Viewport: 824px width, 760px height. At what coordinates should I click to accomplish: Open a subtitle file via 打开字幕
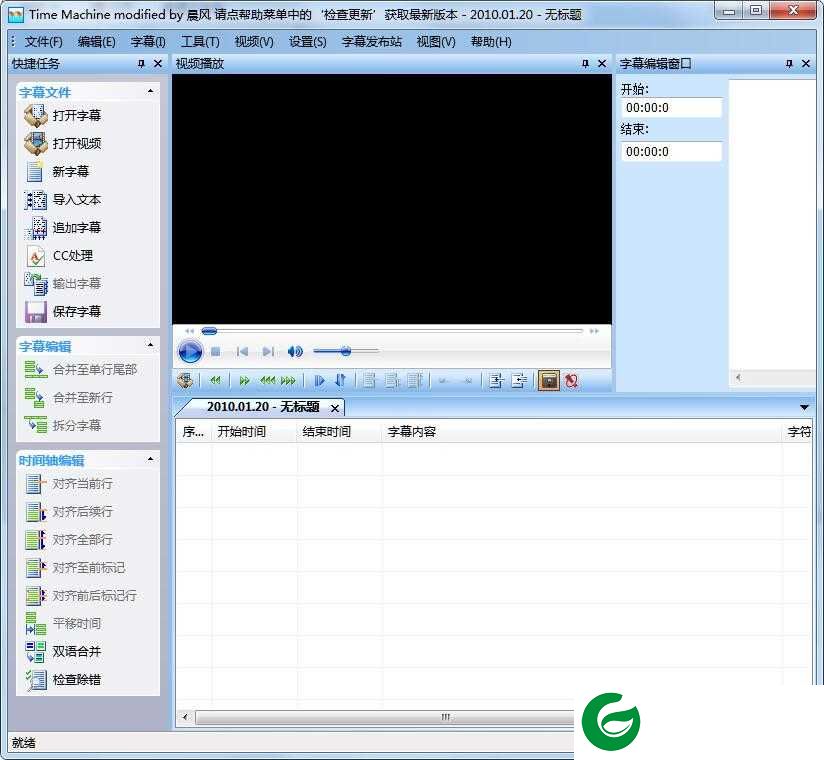click(x=62, y=116)
